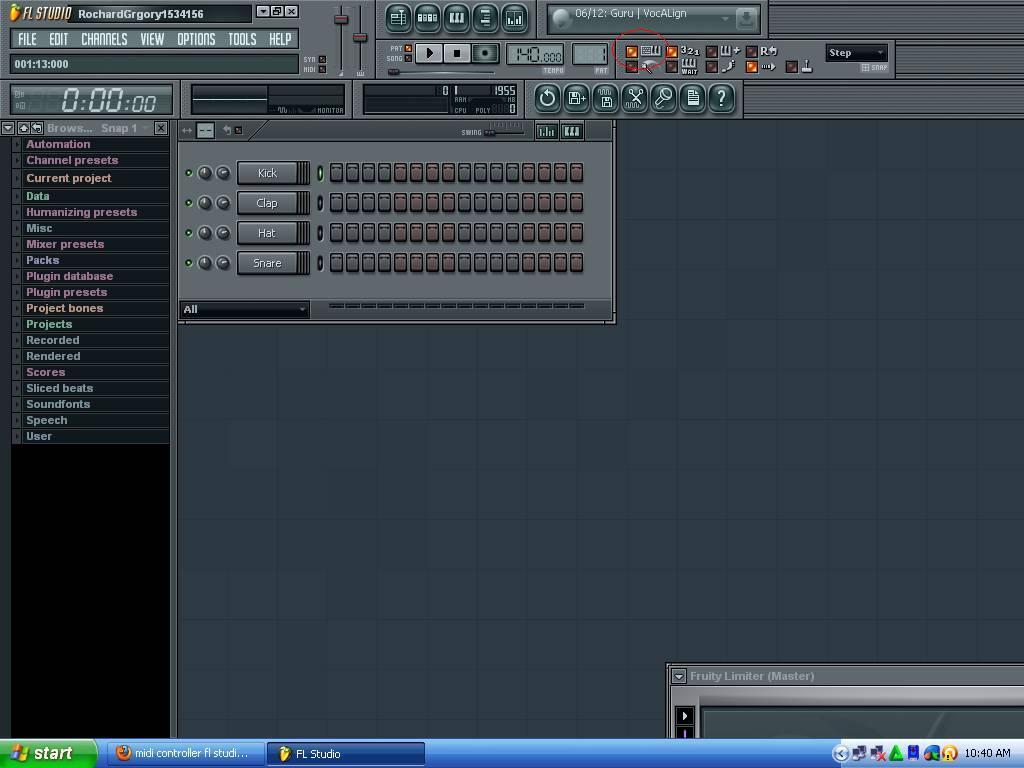Open the channel filter All dropdown
Image resolution: width=1024 pixels, height=768 pixels.
point(244,310)
